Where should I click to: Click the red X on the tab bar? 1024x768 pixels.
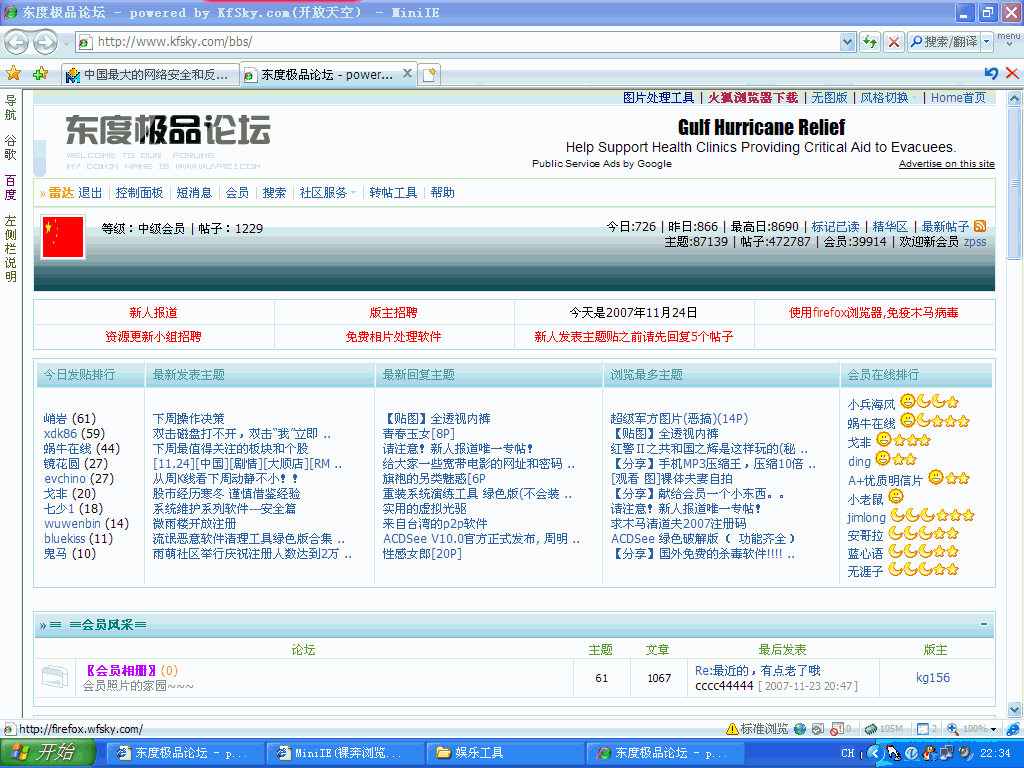click(x=1012, y=73)
